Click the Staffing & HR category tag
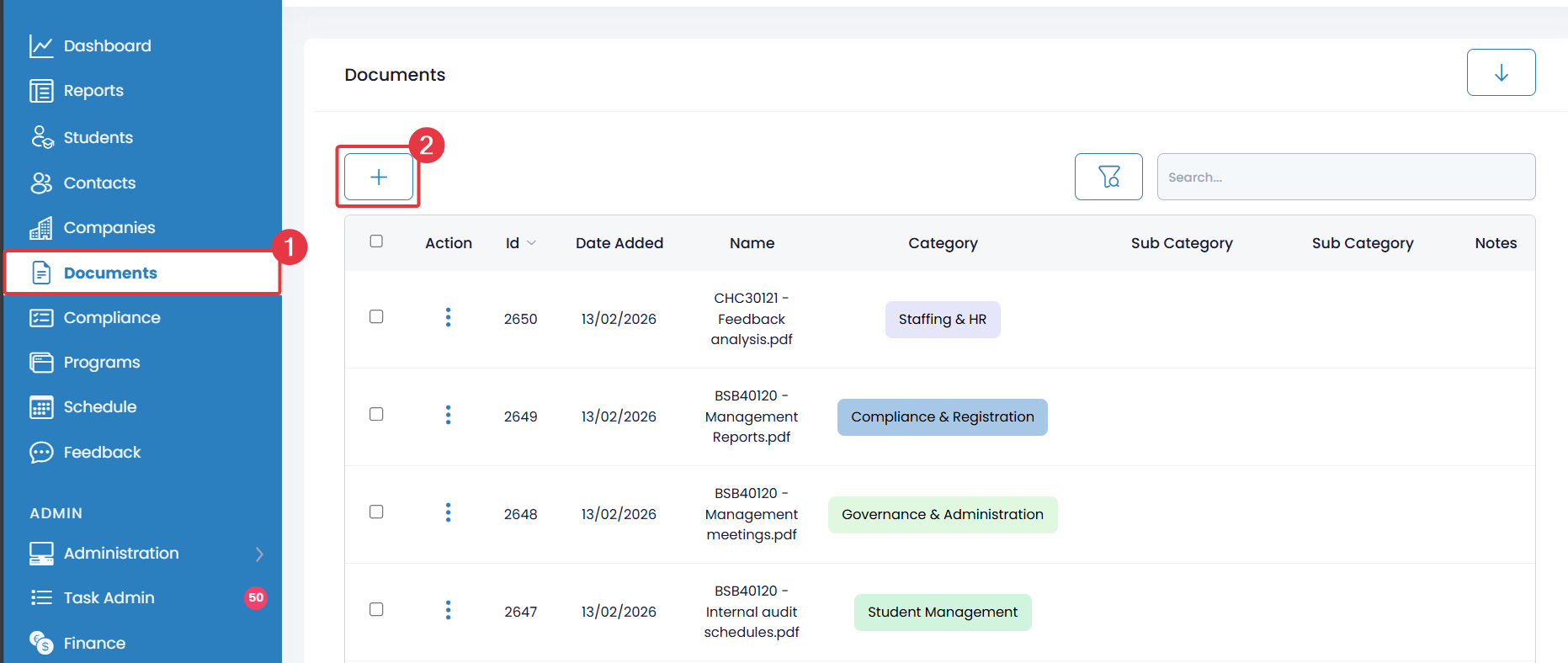Screen dimensions: 1568x663 [942, 320]
